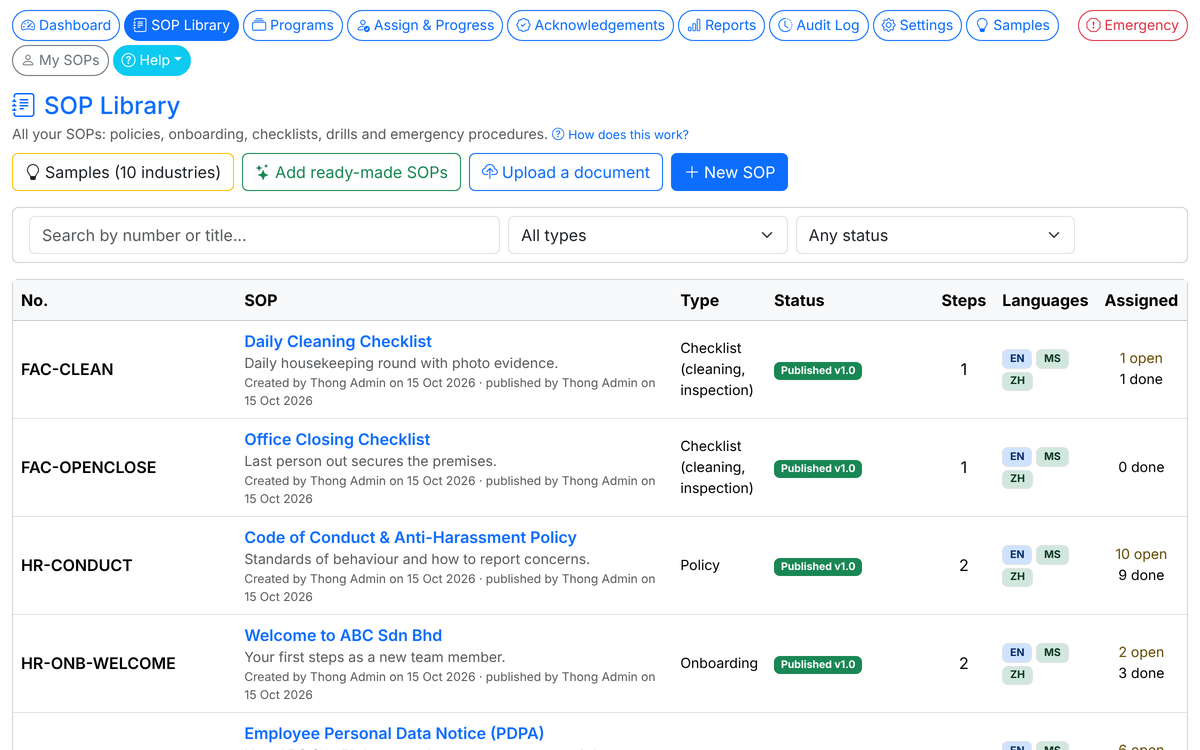Click 'Policy' type cell for HR-CONDUCT
Viewport: 1200px width, 750px height.
tap(700, 565)
